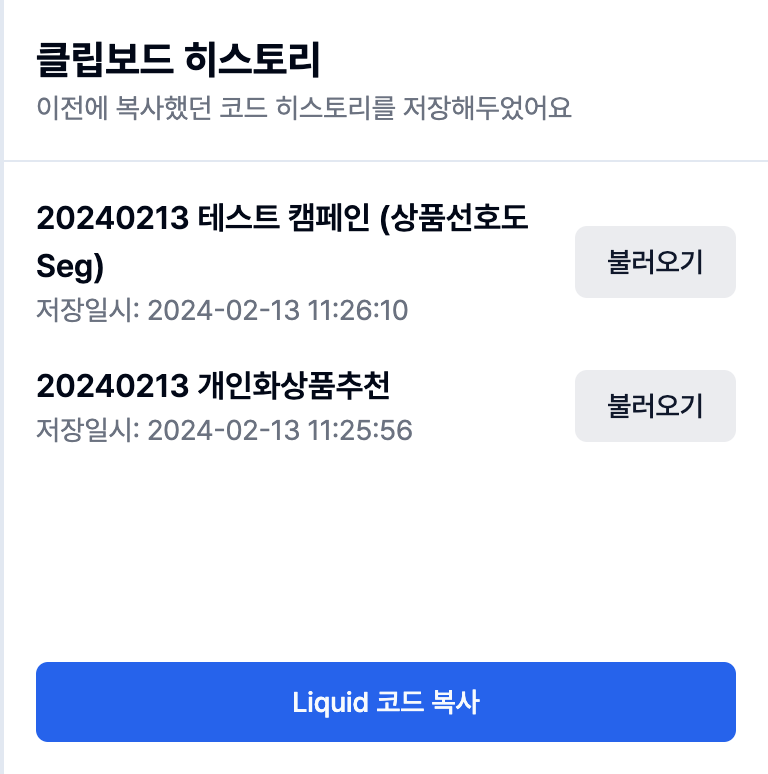
Task: Load the 테스트 캠페인 history entry
Action: (655, 262)
